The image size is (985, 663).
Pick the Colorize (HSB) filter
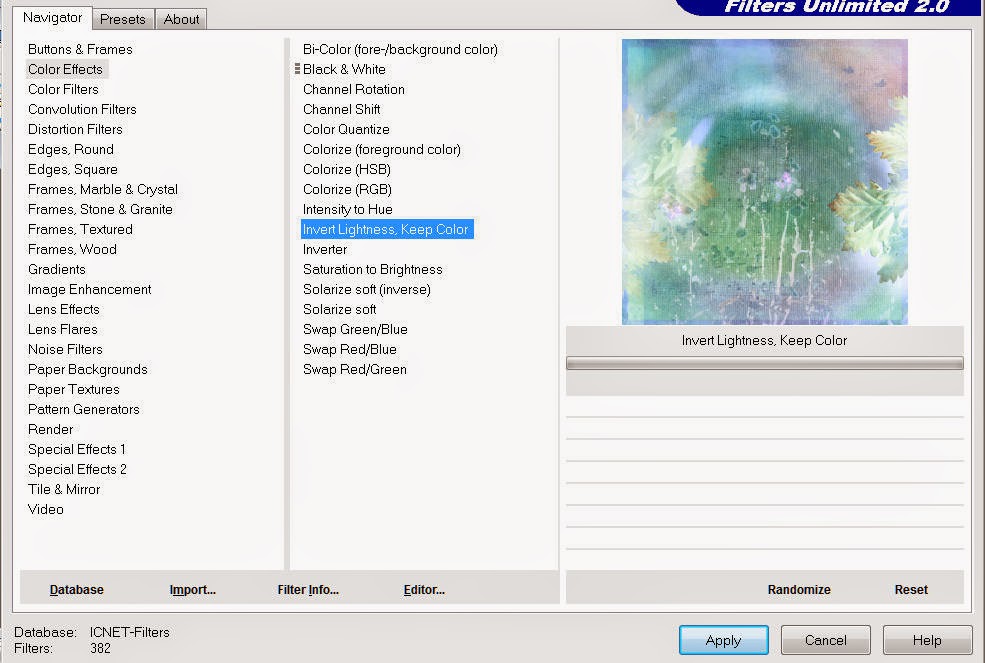pos(346,169)
